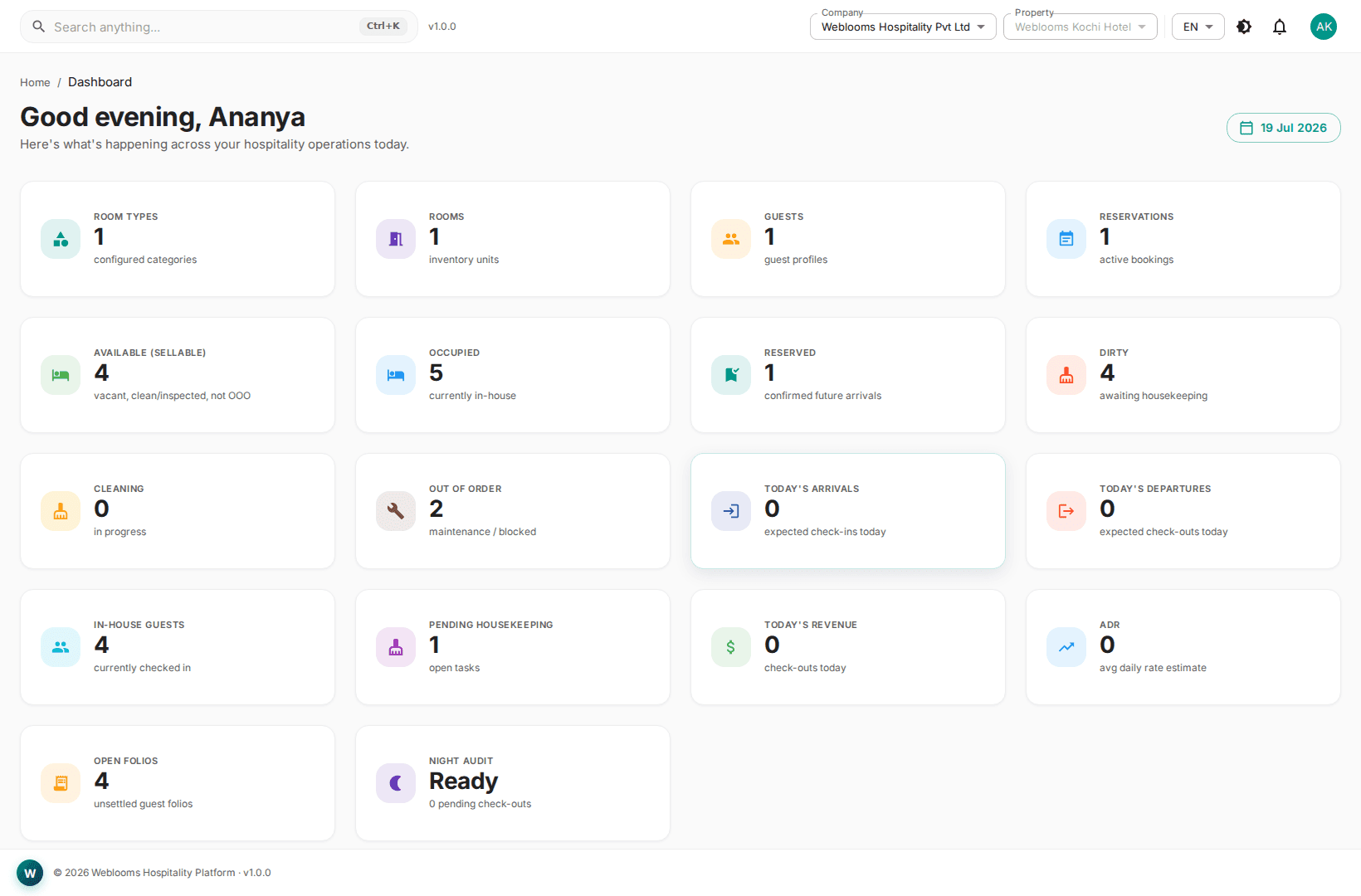Toggle the dark/light theme brightness icon
Screen dimensions: 1361x896
1244,27
